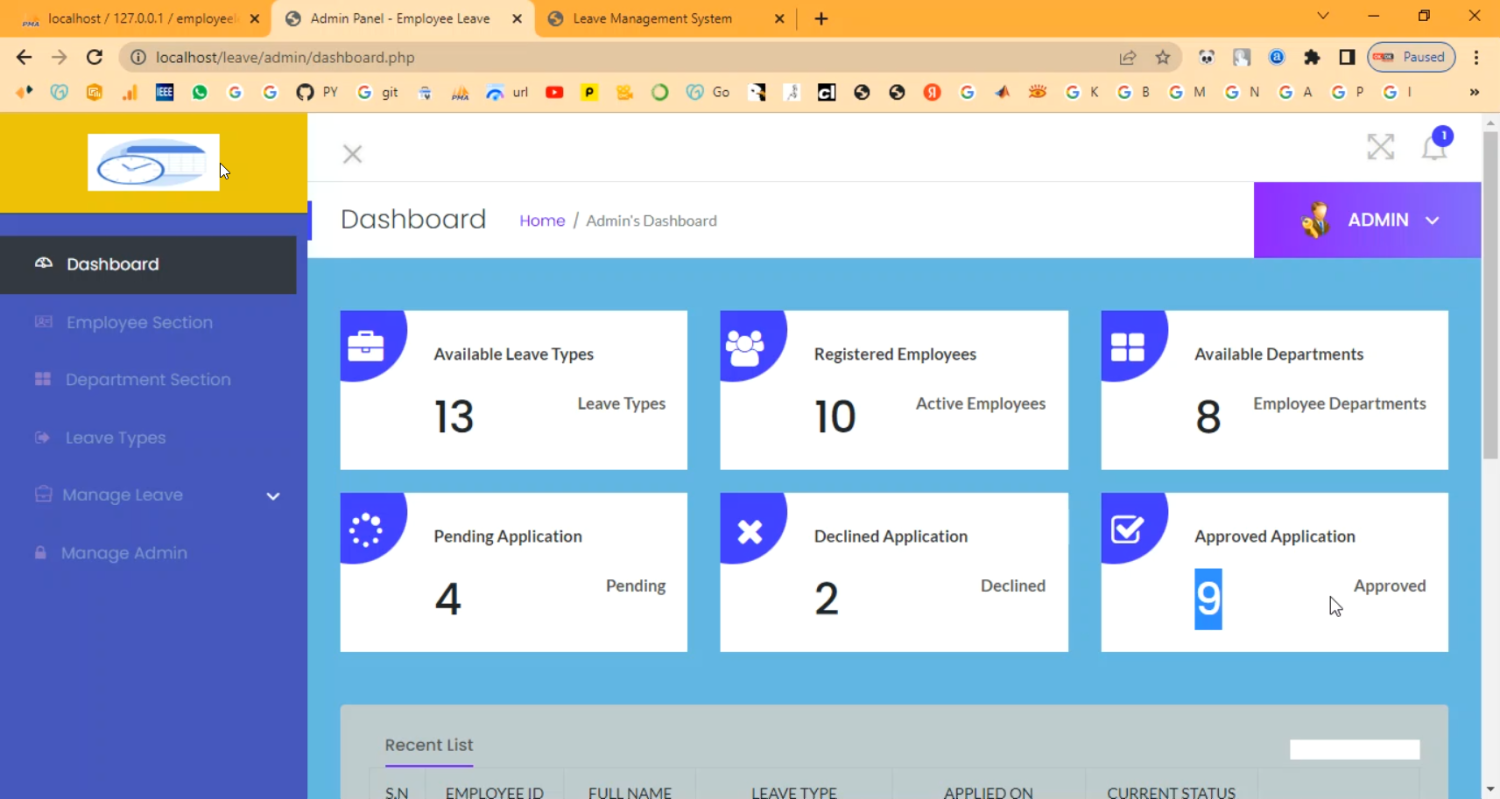
Task: Open the git Google bookmark
Action: tap(378, 92)
